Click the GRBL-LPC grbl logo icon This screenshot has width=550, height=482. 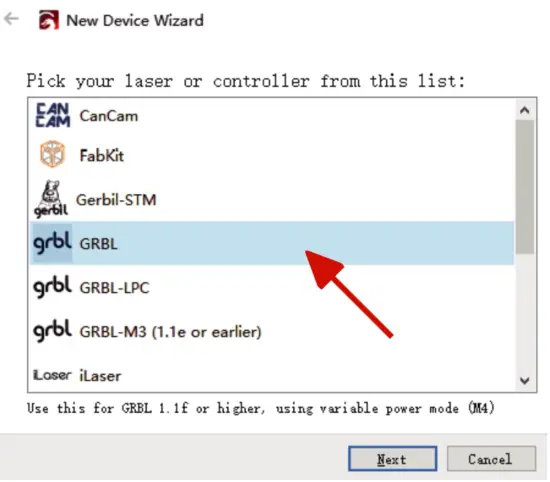(x=52, y=286)
